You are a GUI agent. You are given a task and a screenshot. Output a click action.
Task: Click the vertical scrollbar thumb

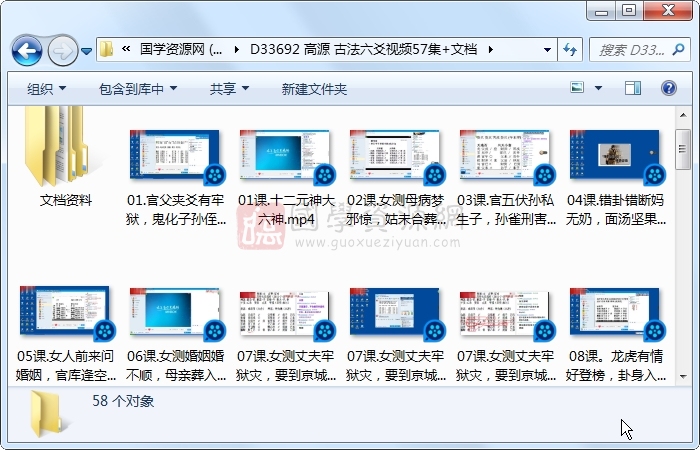683,149
